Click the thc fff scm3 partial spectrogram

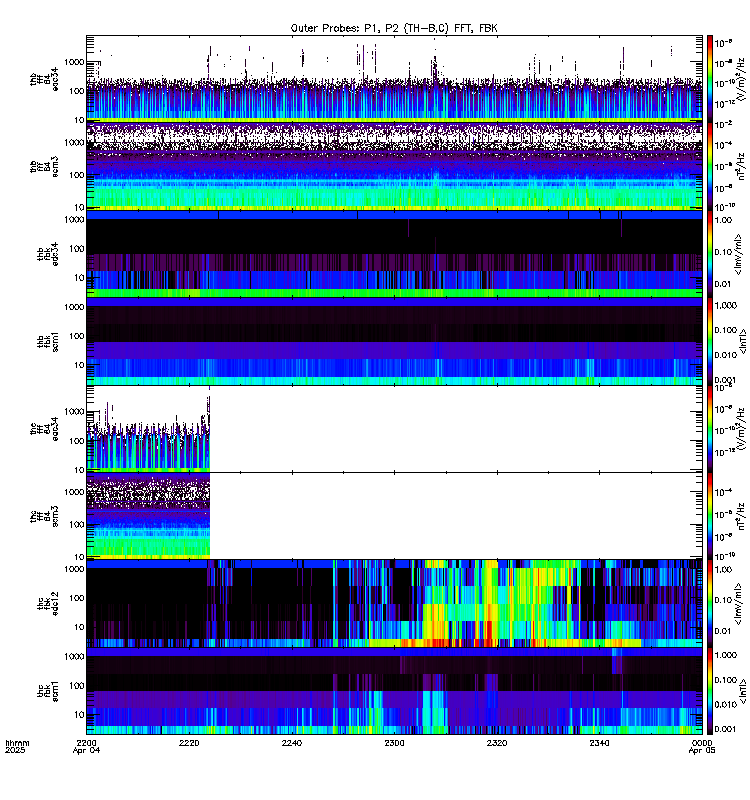[x=148, y=516]
